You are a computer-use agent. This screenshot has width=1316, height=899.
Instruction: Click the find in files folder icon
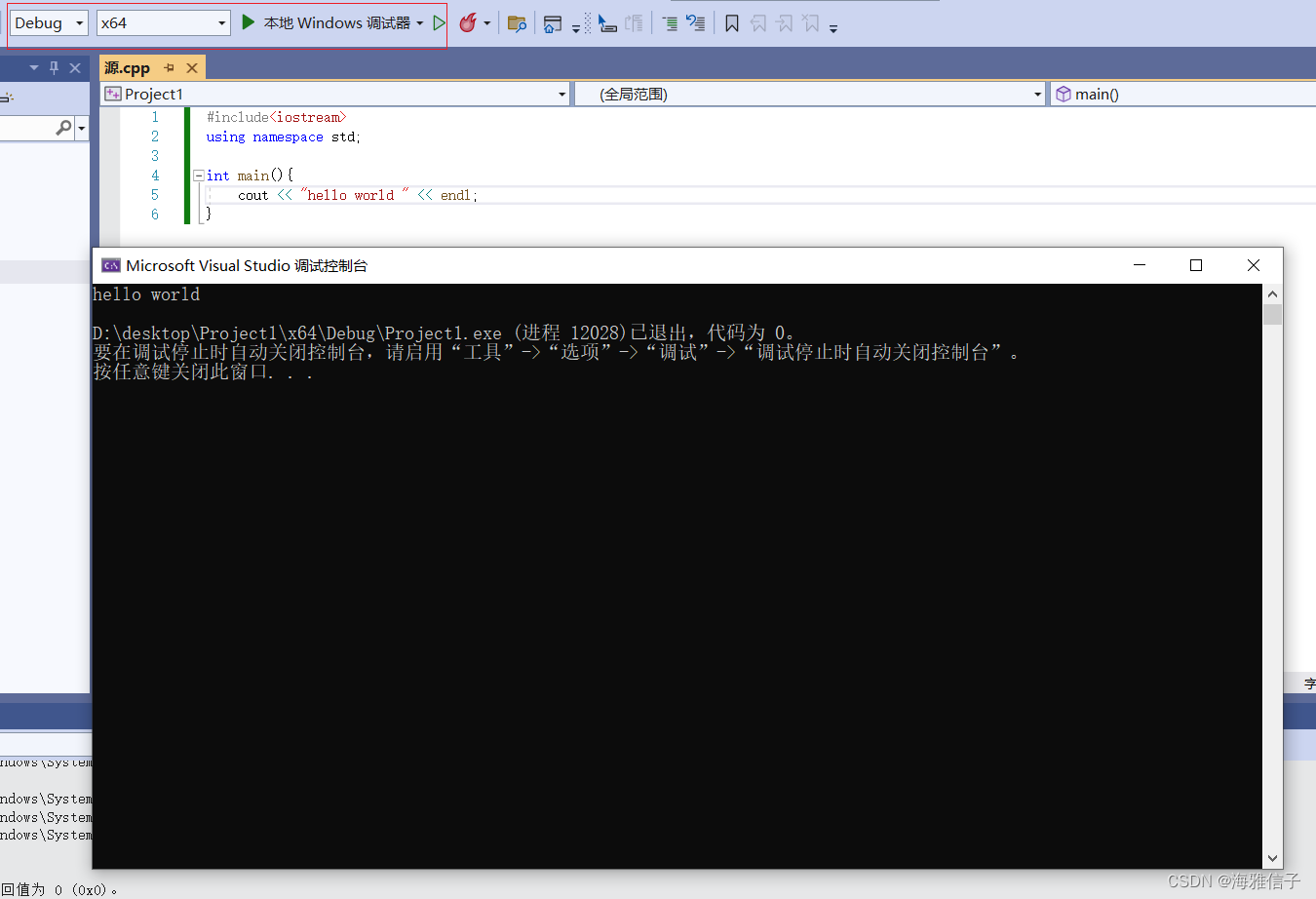point(517,23)
